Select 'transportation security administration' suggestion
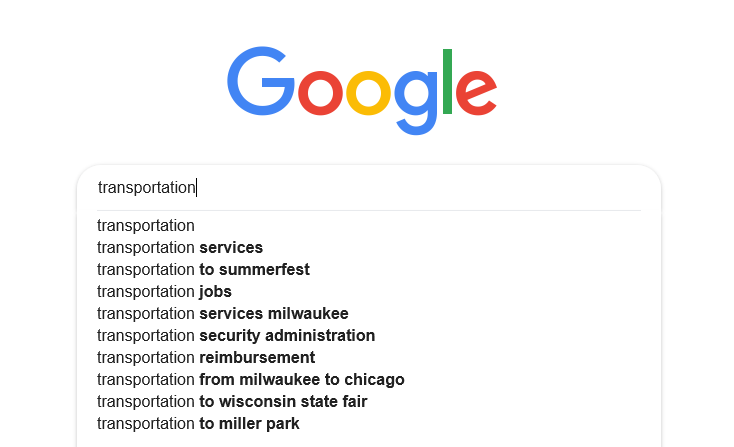734x447 pixels. (236, 336)
